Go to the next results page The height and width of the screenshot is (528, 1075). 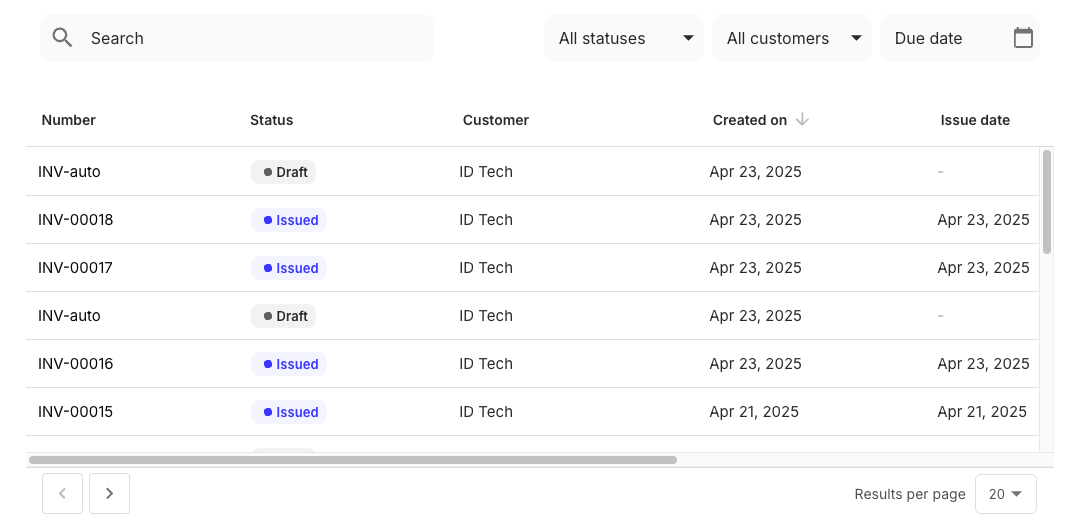(109, 493)
